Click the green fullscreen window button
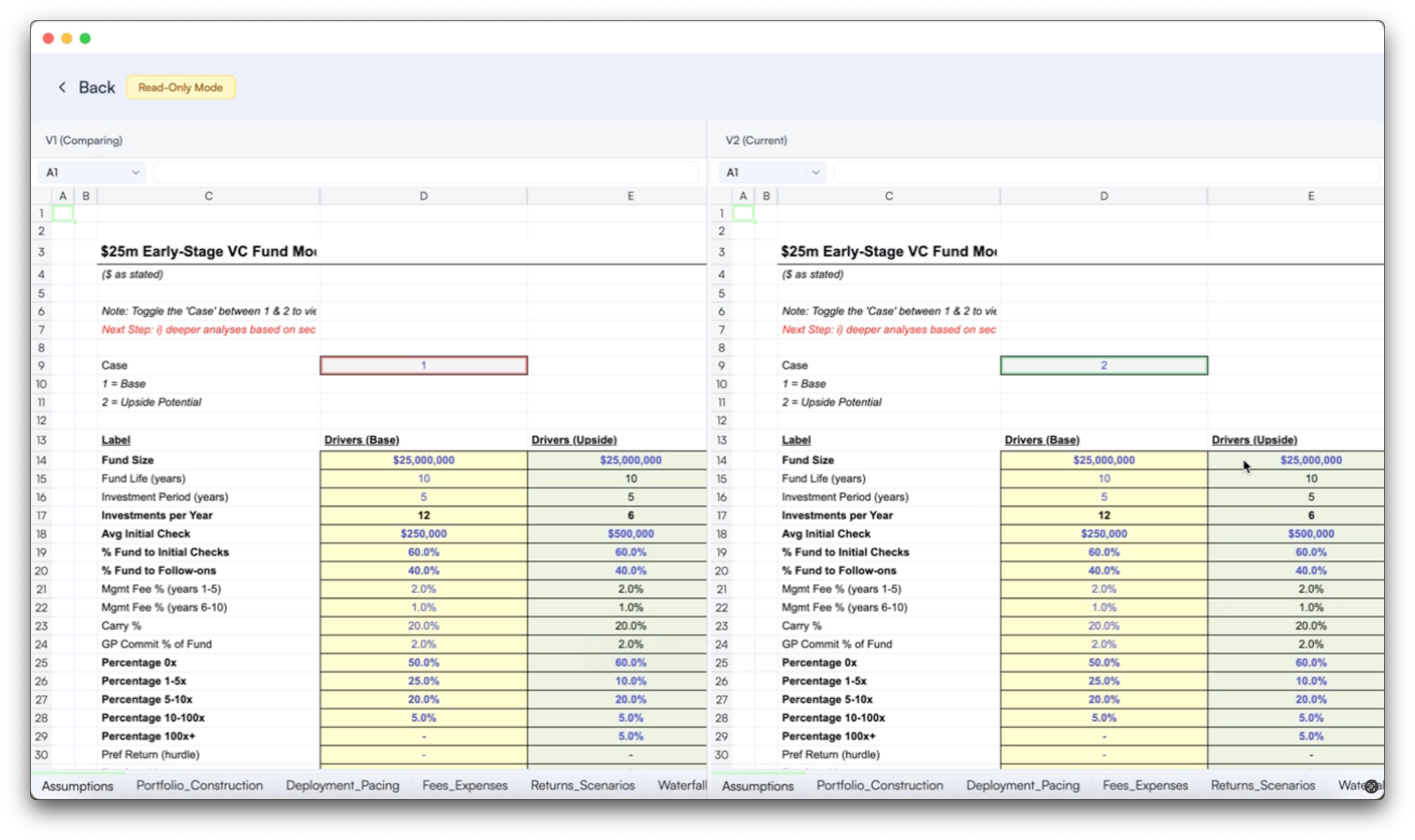Image resolution: width=1415 pixels, height=840 pixels. pyautogui.click(x=85, y=39)
